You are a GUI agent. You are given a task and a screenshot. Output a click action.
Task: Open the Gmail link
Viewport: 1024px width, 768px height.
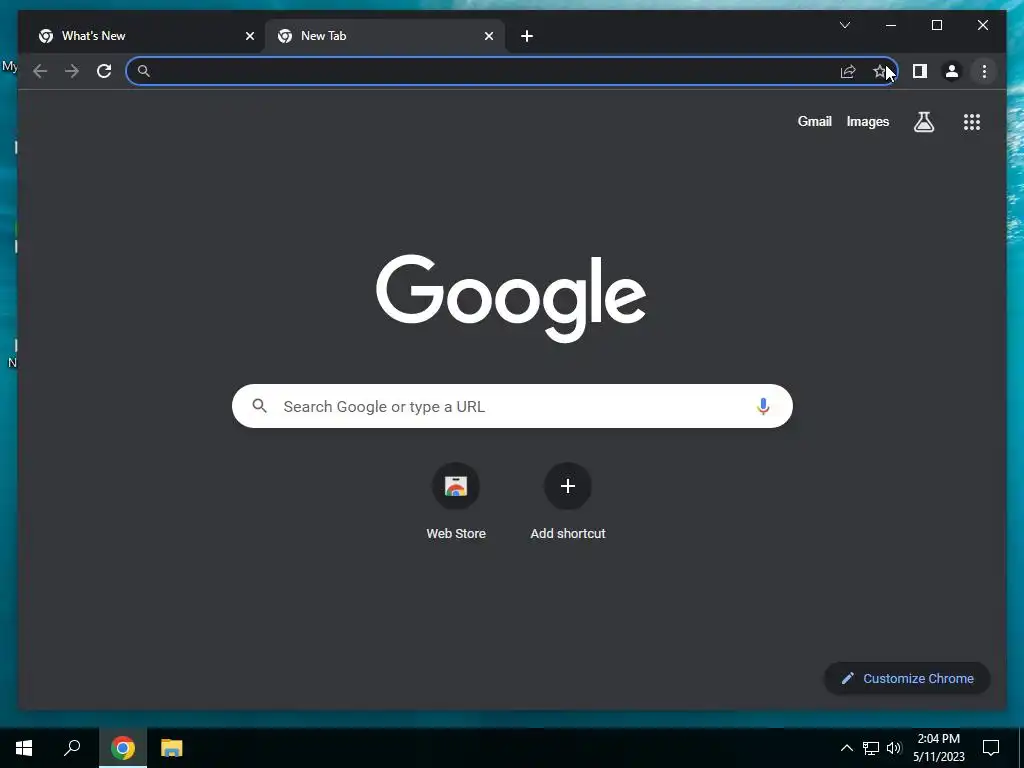[814, 121]
